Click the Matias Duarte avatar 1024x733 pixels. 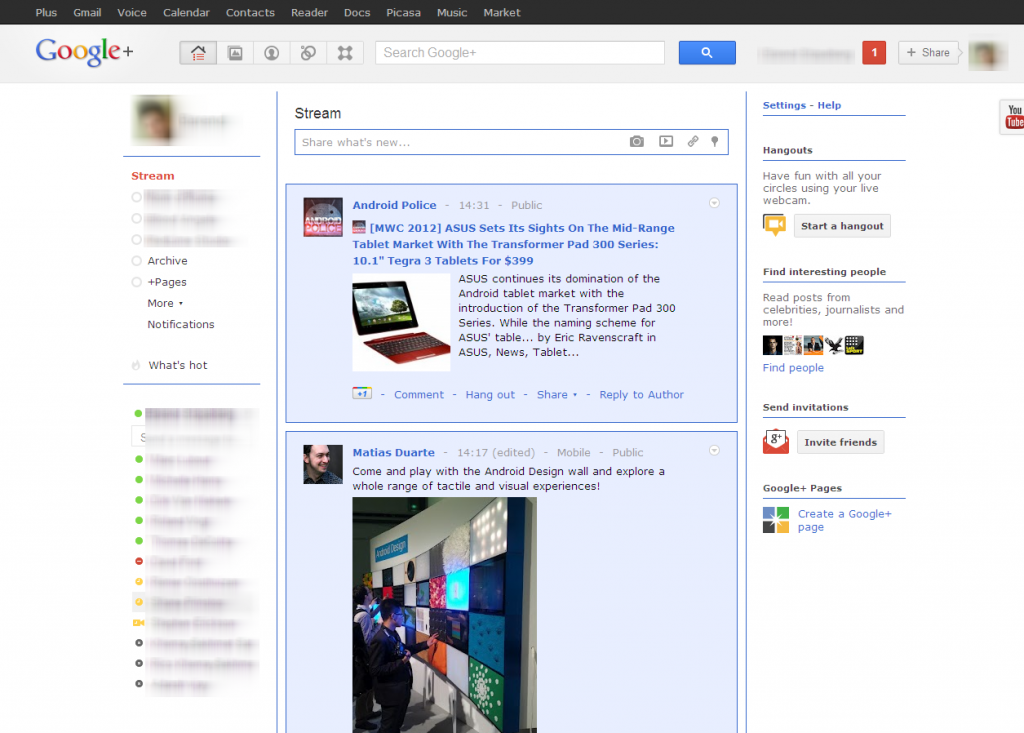click(x=323, y=464)
